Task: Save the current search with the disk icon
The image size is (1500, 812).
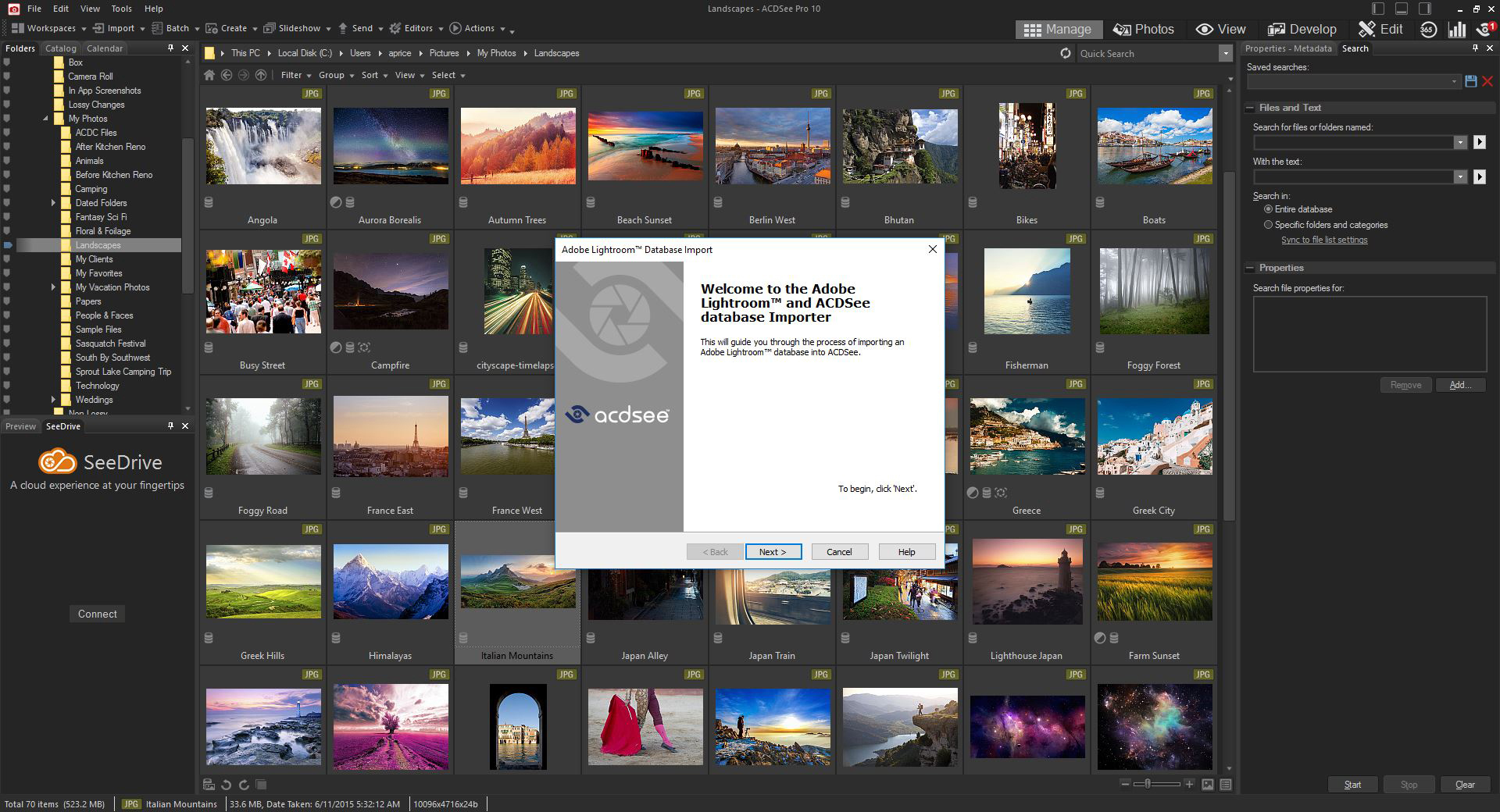Action: pos(1470,81)
